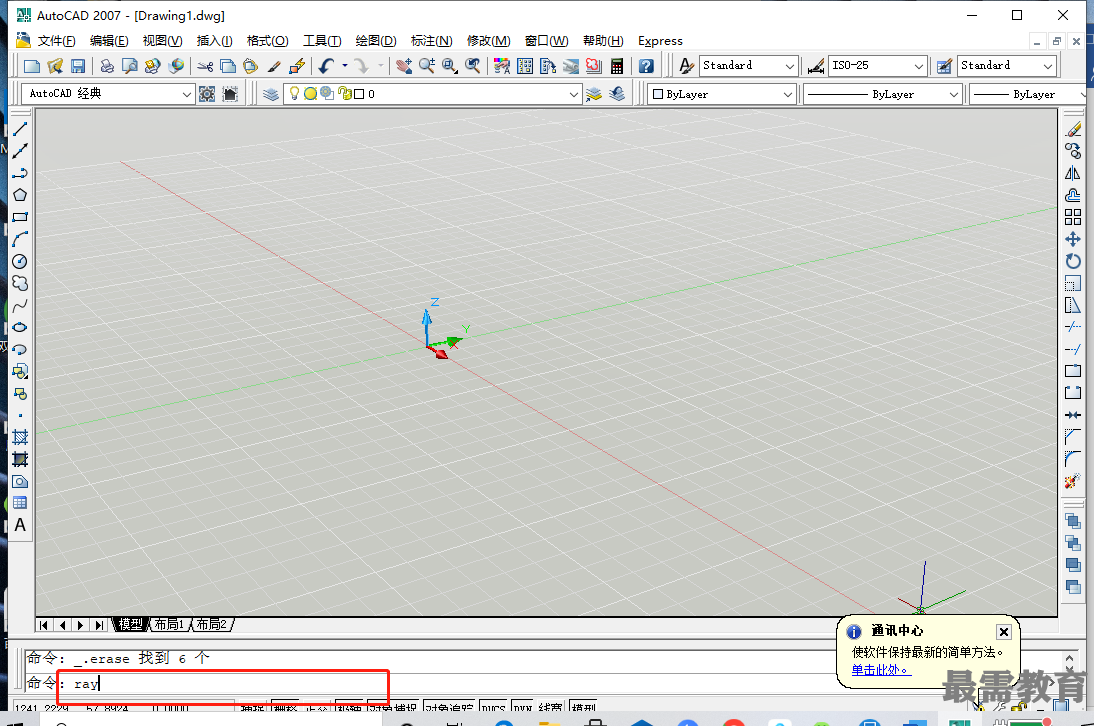Viewport: 1094px width, 726px height.
Task: Select the Multiline Text (A) tool
Action: tap(20, 525)
